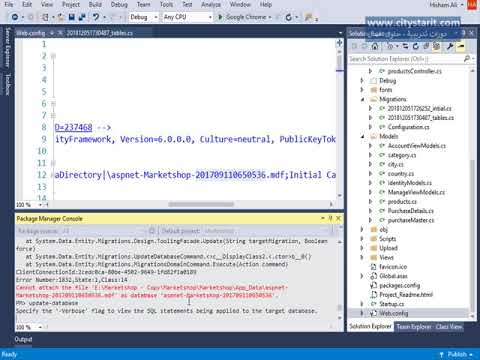This screenshot has width=480, height=360.
Task: Collapse the Migrations folder
Action: point(363,99)
